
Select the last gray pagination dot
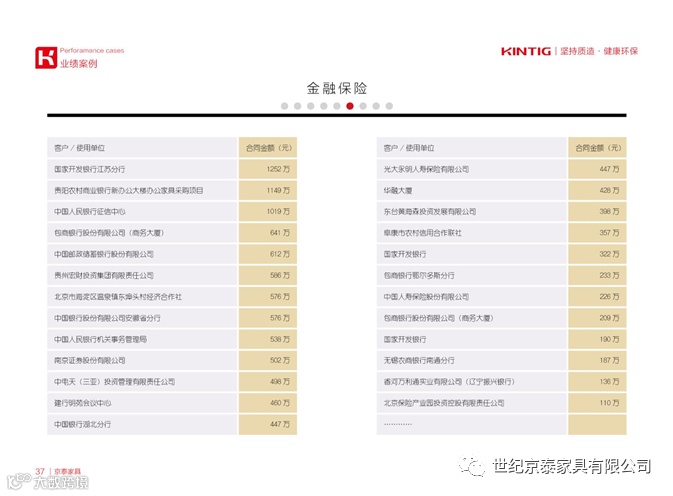[389, 106]
